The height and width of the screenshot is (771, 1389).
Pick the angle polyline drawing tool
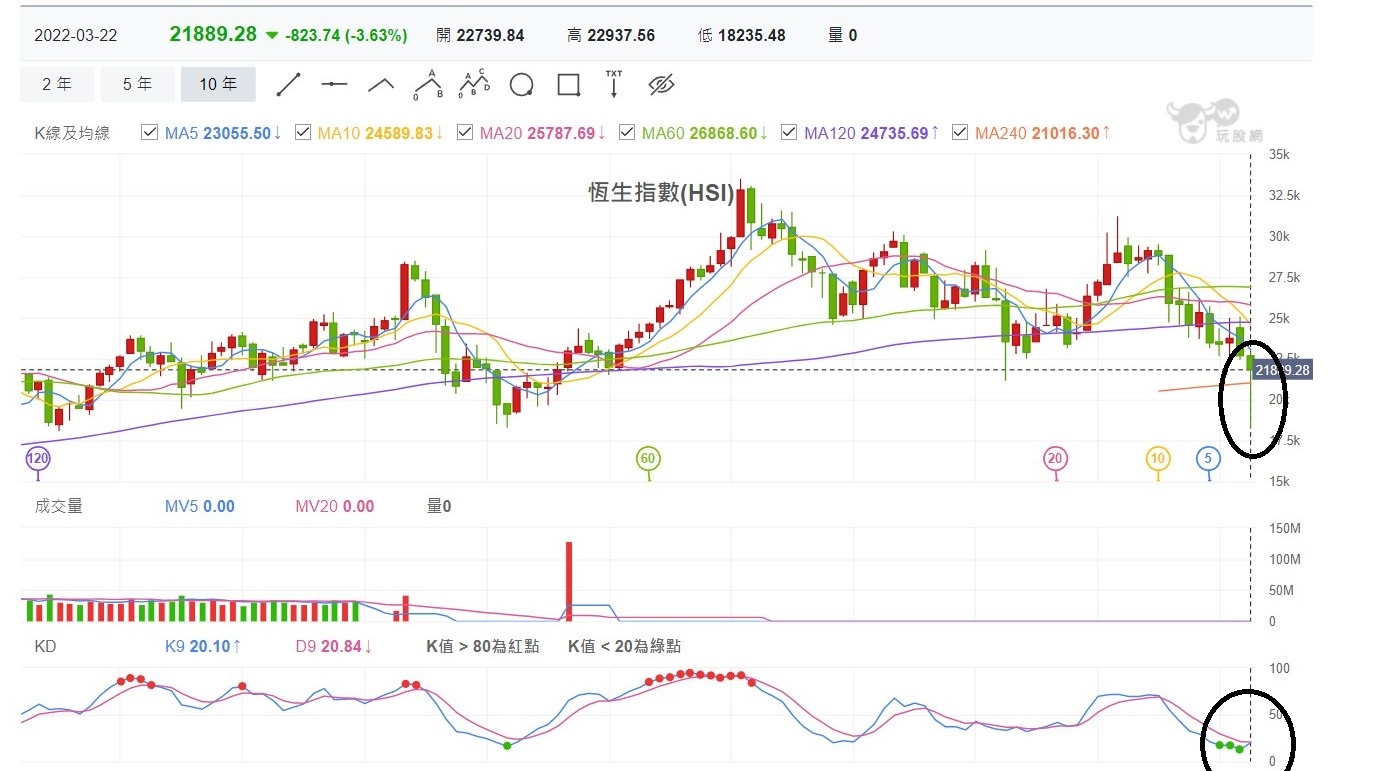coord(381,85)
